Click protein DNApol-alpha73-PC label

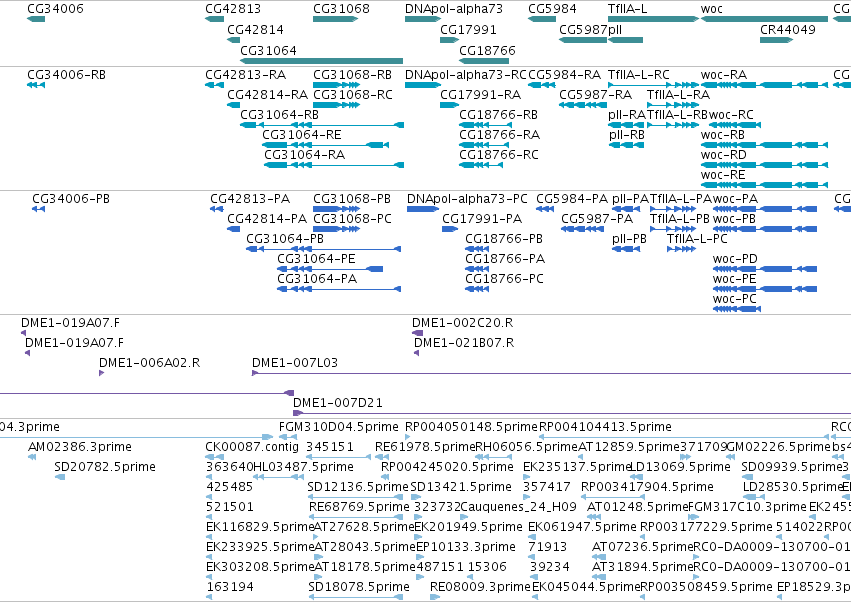(467, 199)
